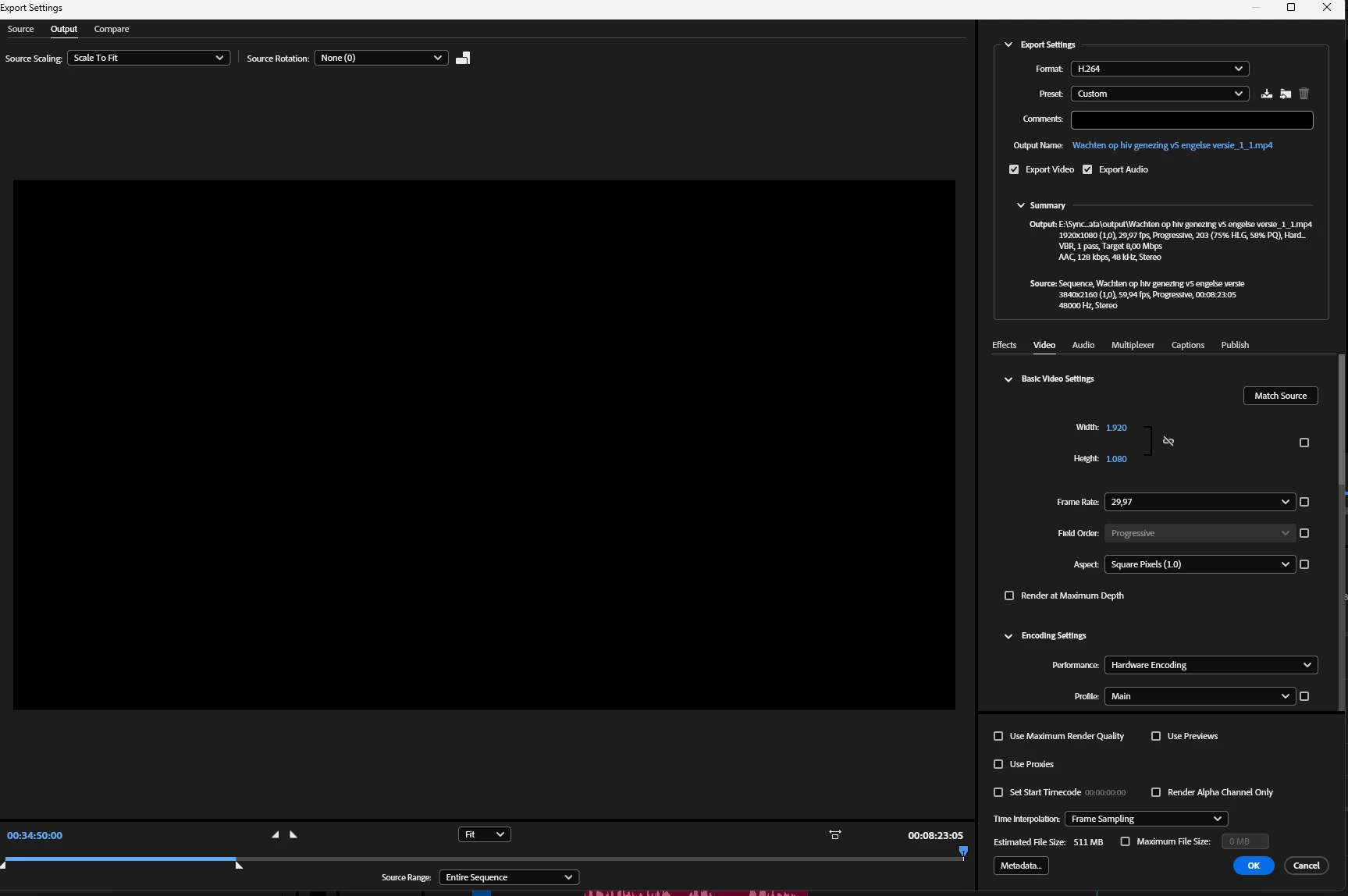Open the Frame Rate 29,97 dropdown

pyautogui.click(x=1200, y=502)
